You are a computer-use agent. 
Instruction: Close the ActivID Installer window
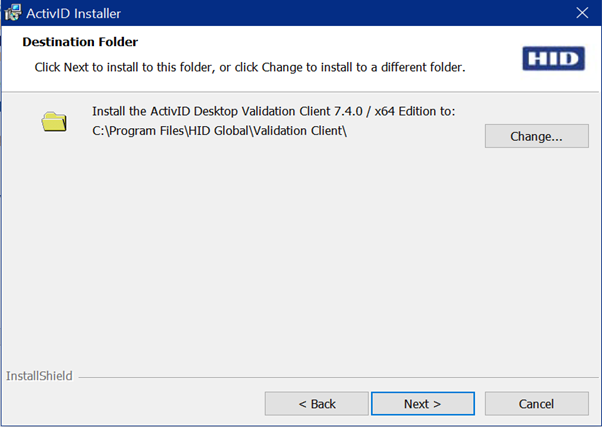[x=582, y=13]
